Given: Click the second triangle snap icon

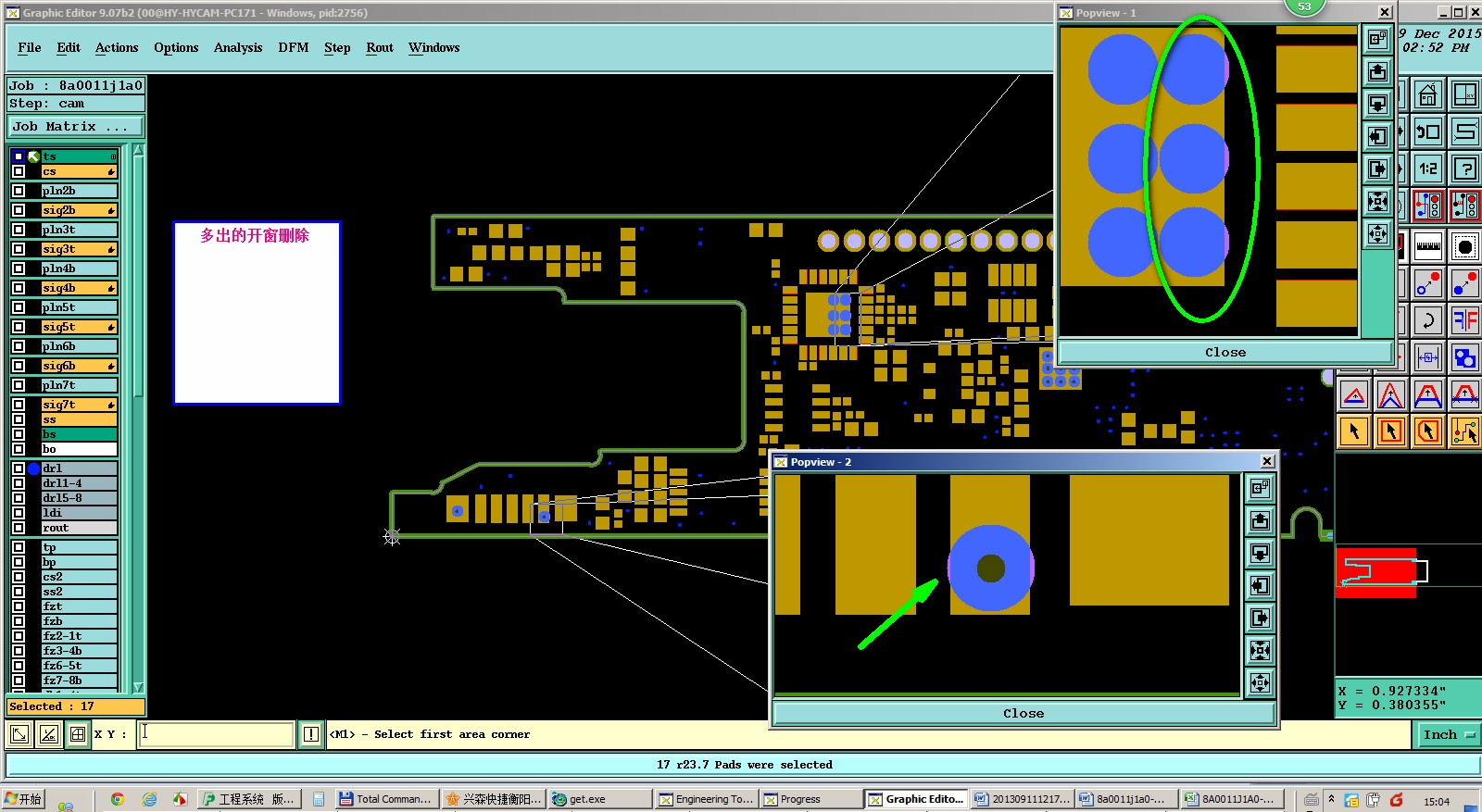Looking at the screenshot, I should [x=1391, y=395].
